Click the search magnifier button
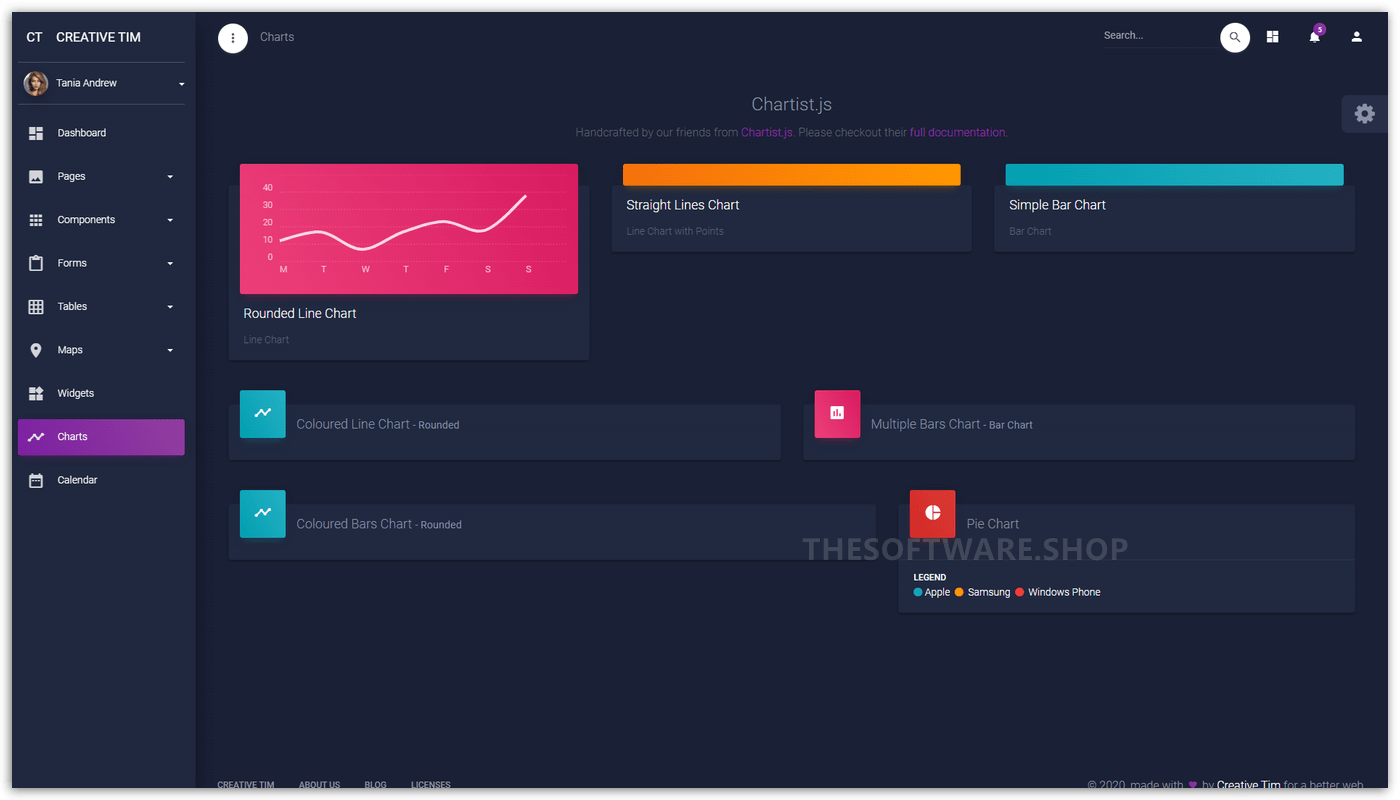This screenshot has width=1400, height=800. pyautogui.click(x=1234, y=37)
